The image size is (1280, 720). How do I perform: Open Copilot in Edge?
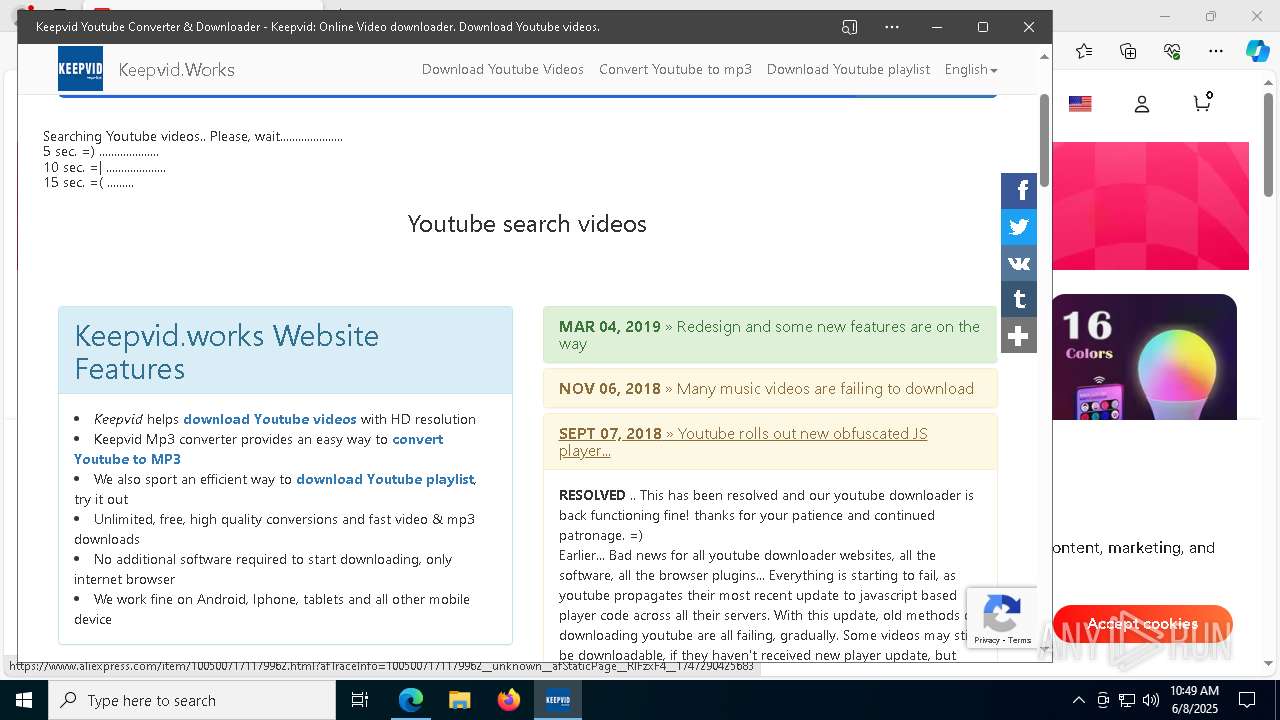(x=1257, y=51)
